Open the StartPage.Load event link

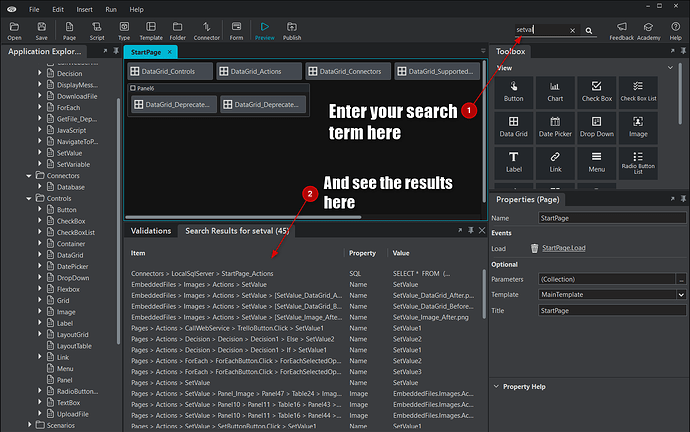pyautogui.click(x=564, y=248)
